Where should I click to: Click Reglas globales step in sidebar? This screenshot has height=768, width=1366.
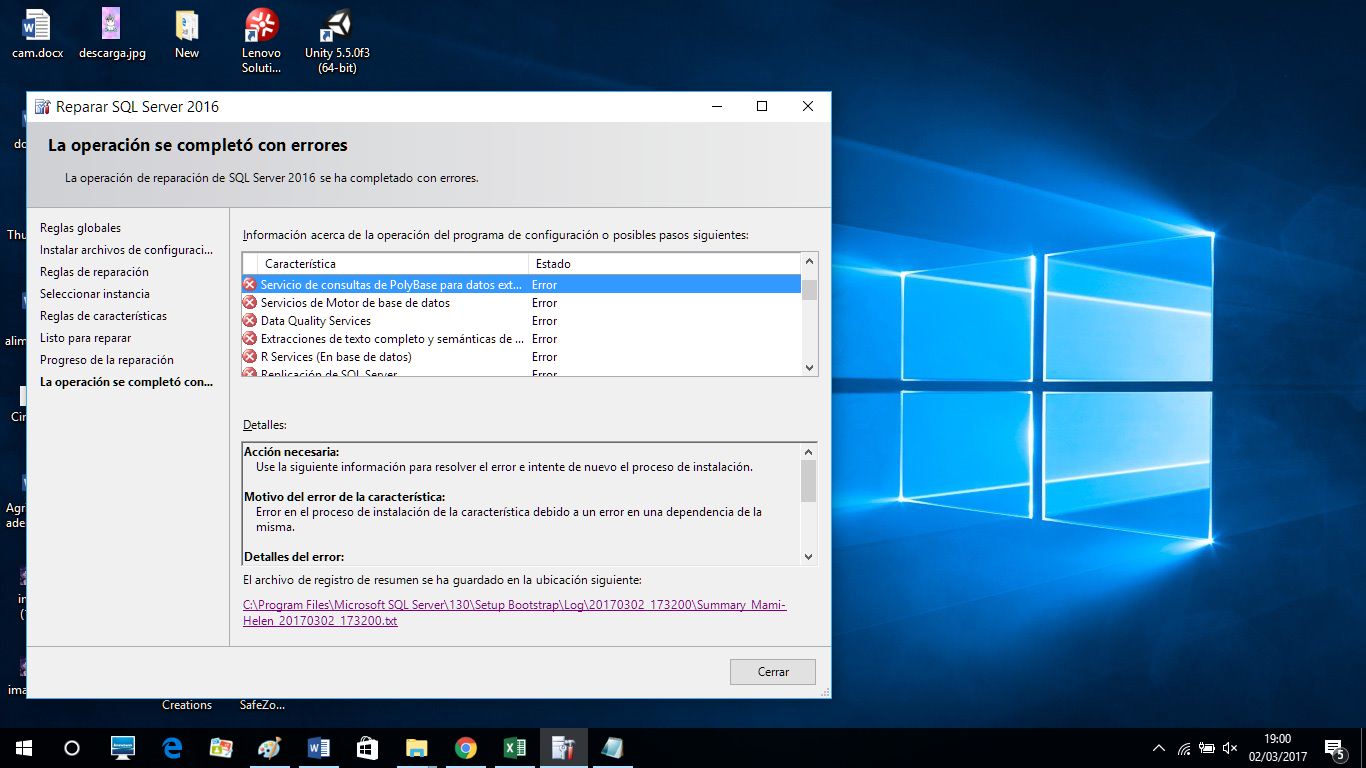tap(80, 228)
